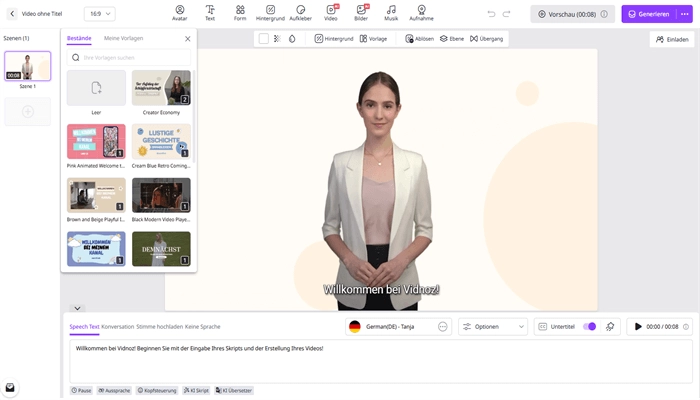
Task: Open the Hintergrund tool in top toolbar
Action: click(270, 13)
